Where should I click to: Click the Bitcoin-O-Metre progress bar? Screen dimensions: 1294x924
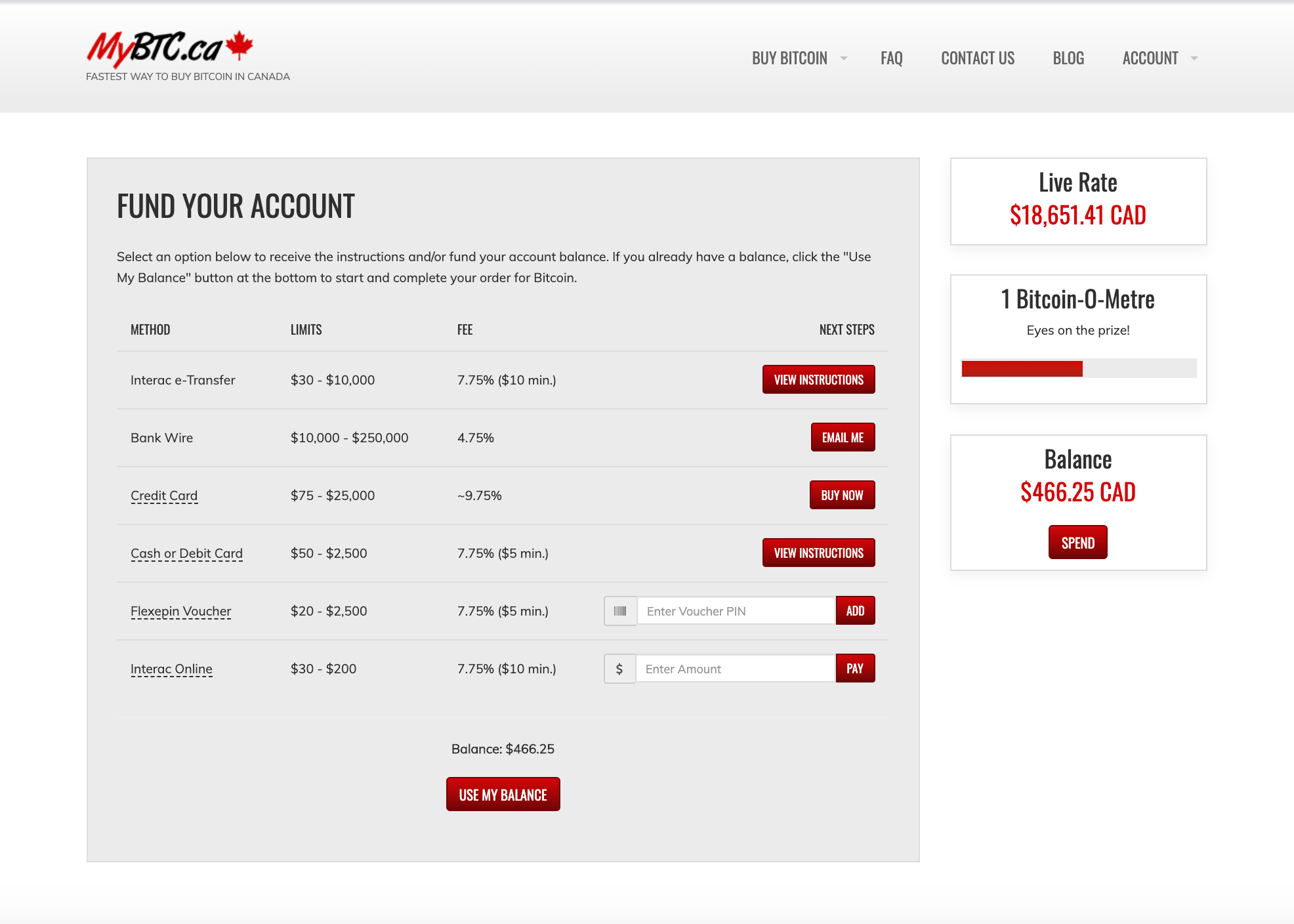pos(1078,369)
